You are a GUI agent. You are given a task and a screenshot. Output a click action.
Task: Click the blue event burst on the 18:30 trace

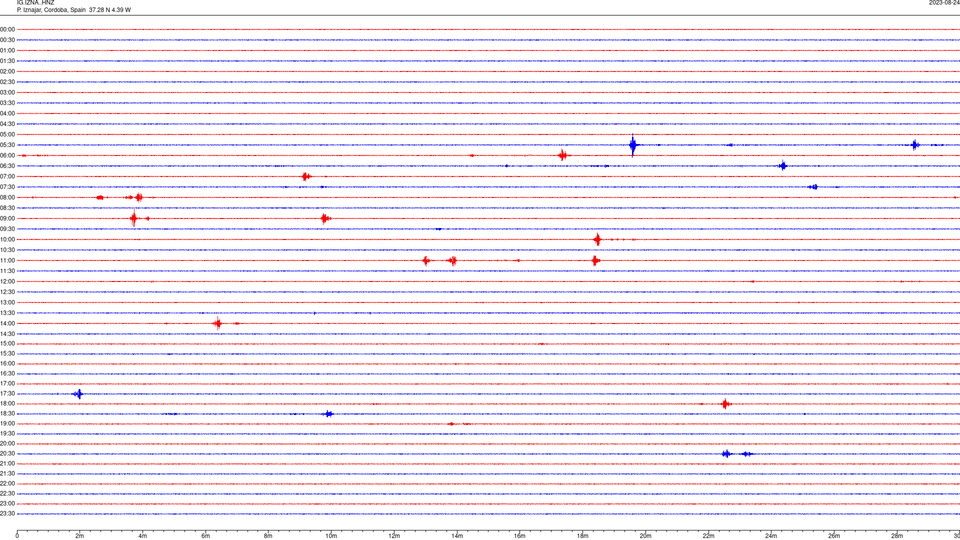click(328, 414)
